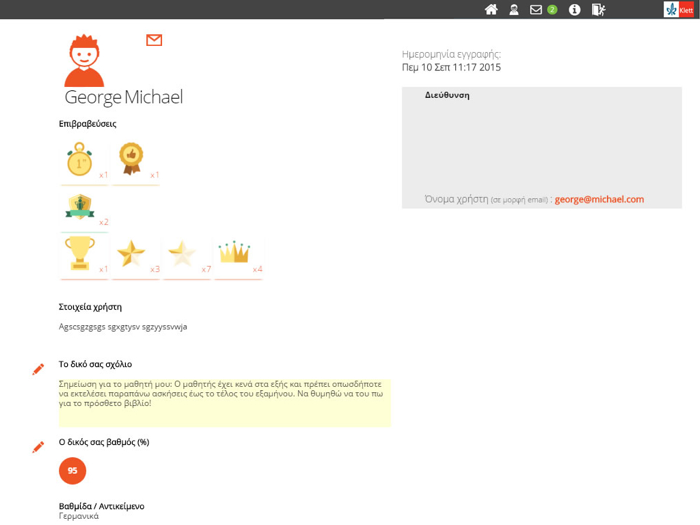Click George Michael's avatar picture
The width and height of the screenshot is (700, 525).
[x=84, y=61]
